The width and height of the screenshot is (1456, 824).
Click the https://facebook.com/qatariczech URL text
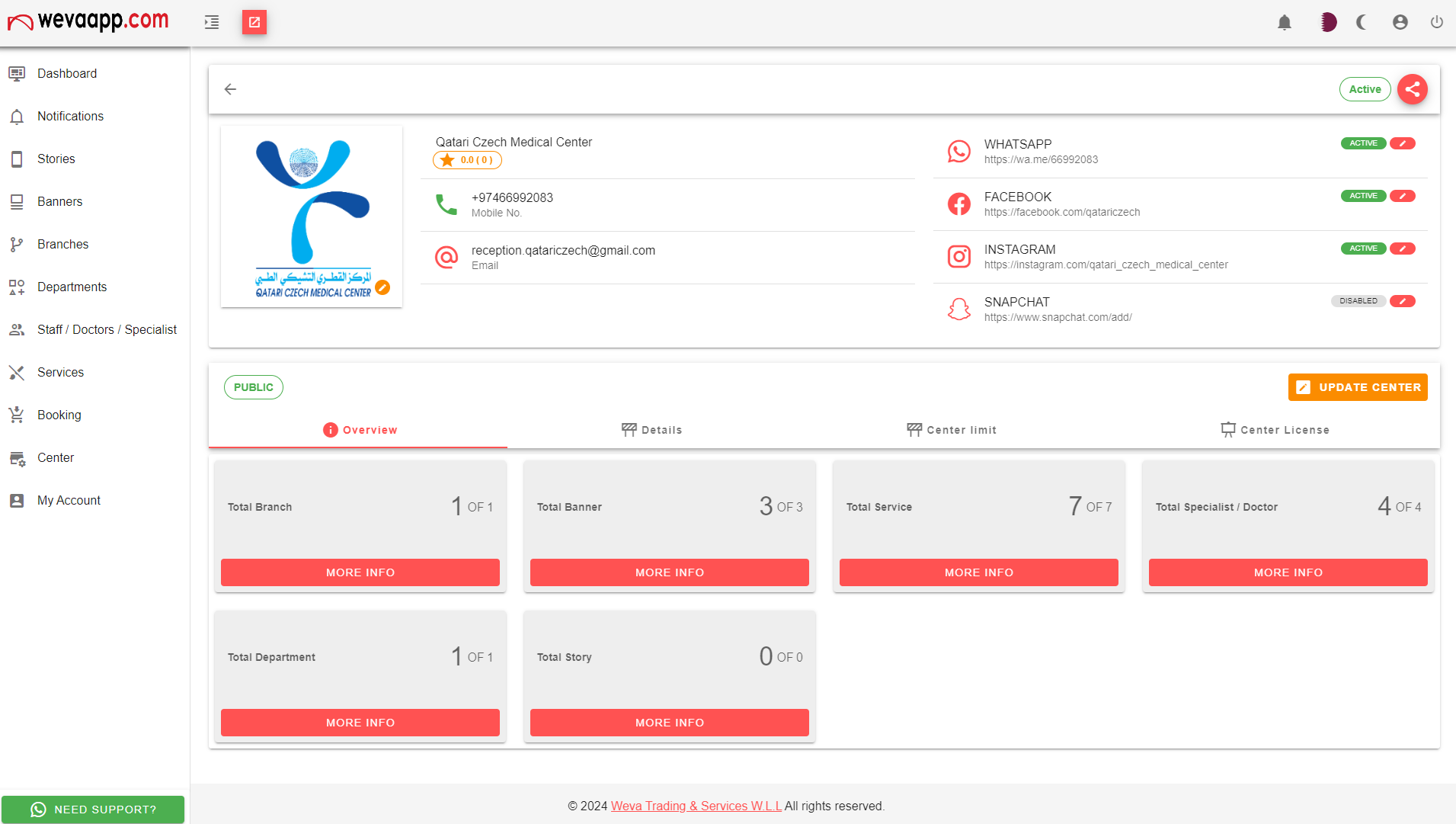(1062, 212)
